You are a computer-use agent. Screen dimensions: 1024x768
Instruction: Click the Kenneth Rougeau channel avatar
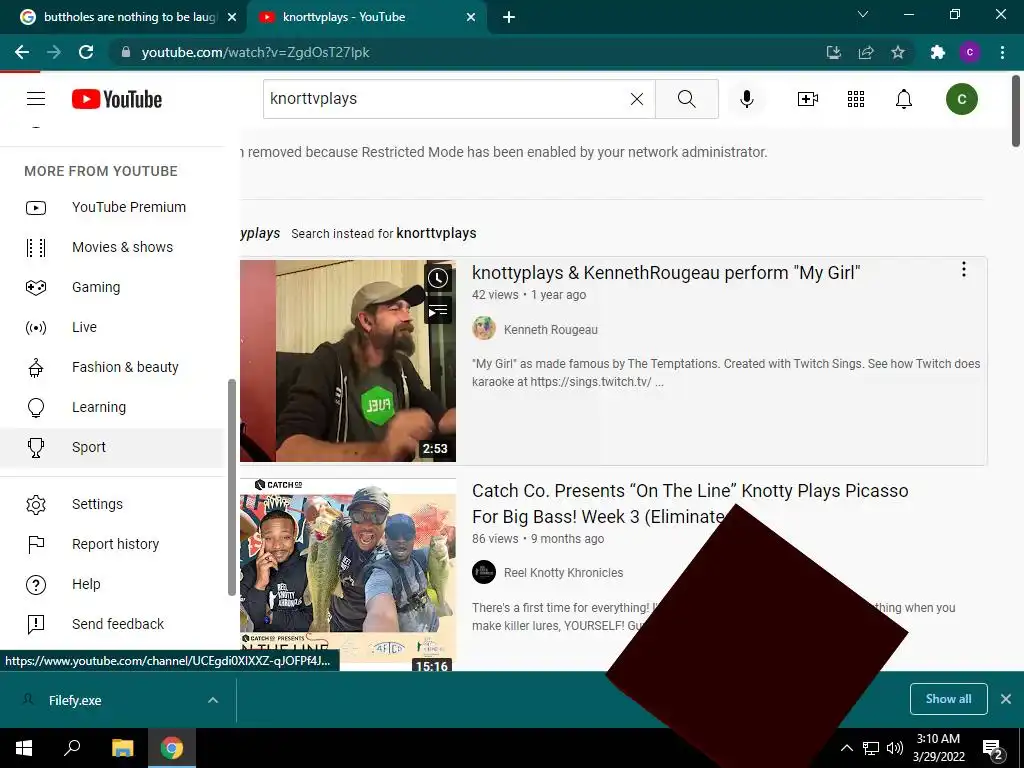coord(484,328)
